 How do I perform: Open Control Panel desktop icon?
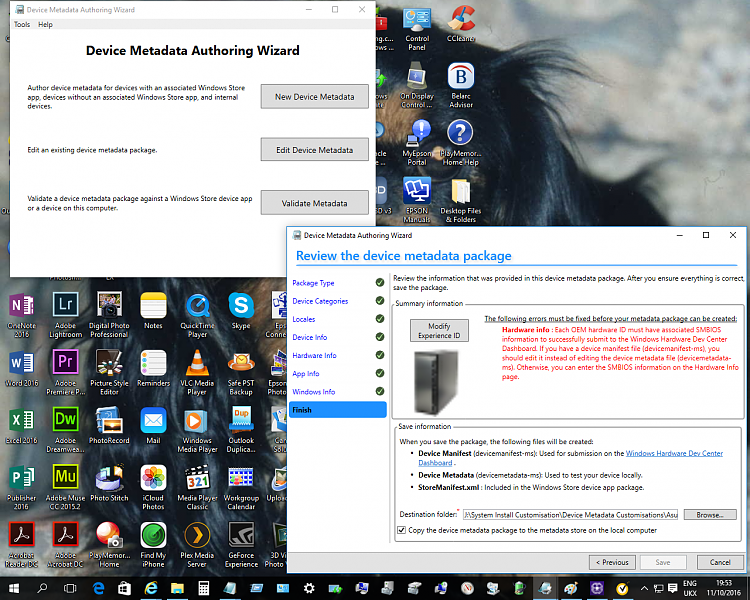click(x=417, y=27)
